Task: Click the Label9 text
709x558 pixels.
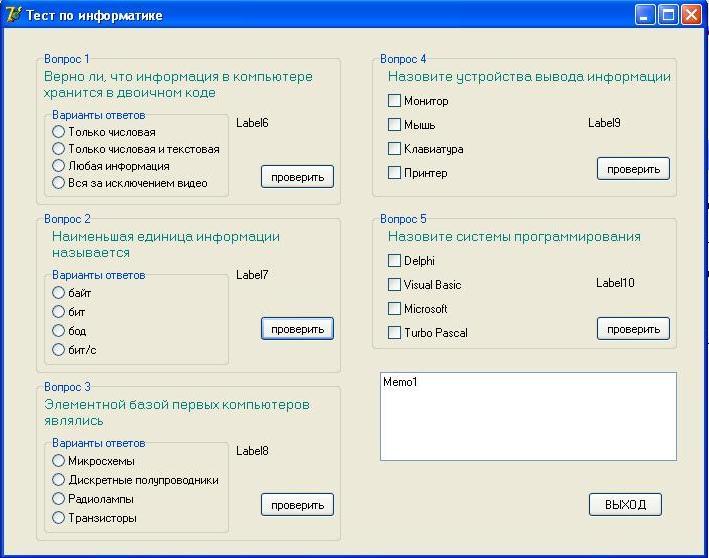Action: click(x=604, y=123)
